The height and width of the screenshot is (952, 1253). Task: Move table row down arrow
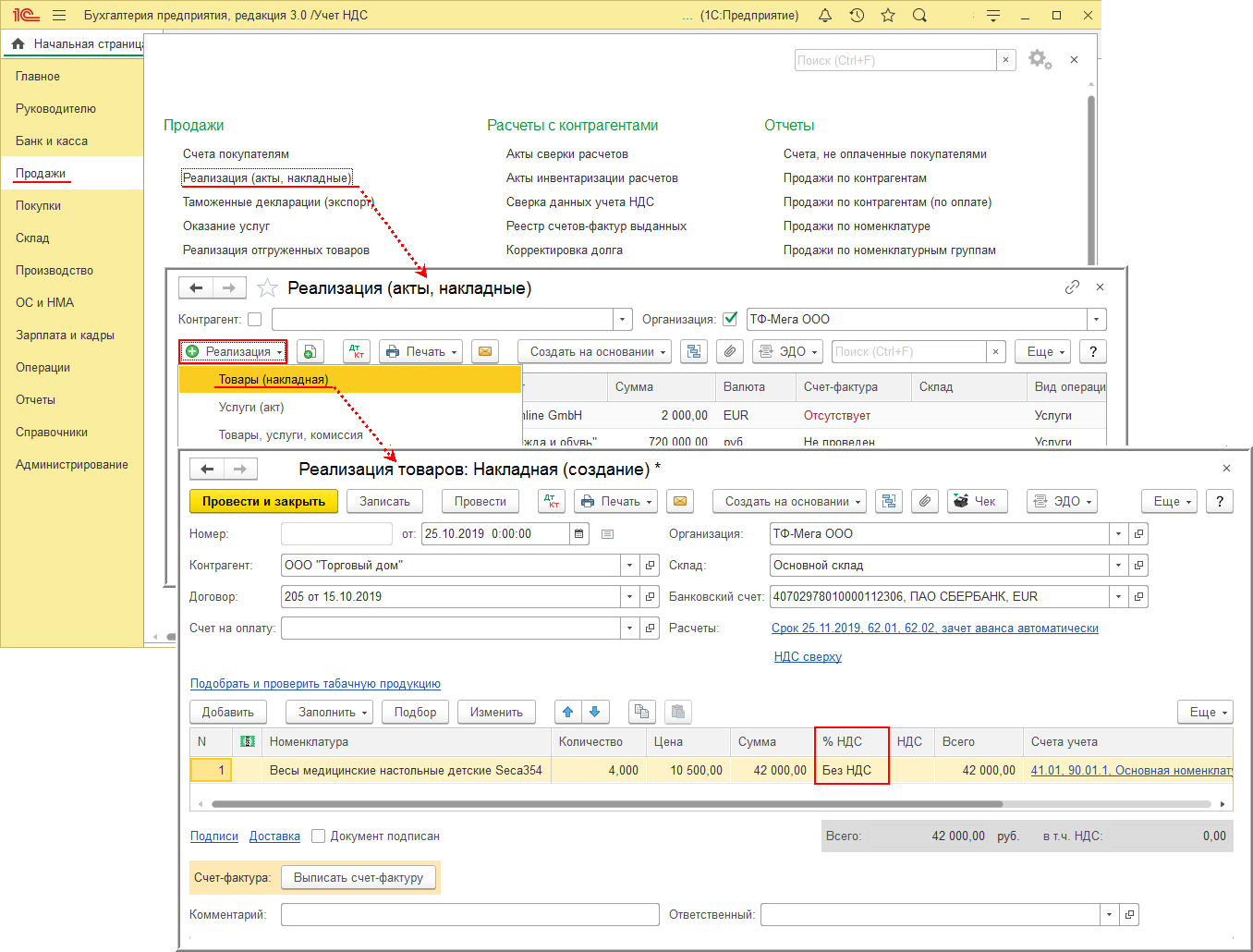595,712
